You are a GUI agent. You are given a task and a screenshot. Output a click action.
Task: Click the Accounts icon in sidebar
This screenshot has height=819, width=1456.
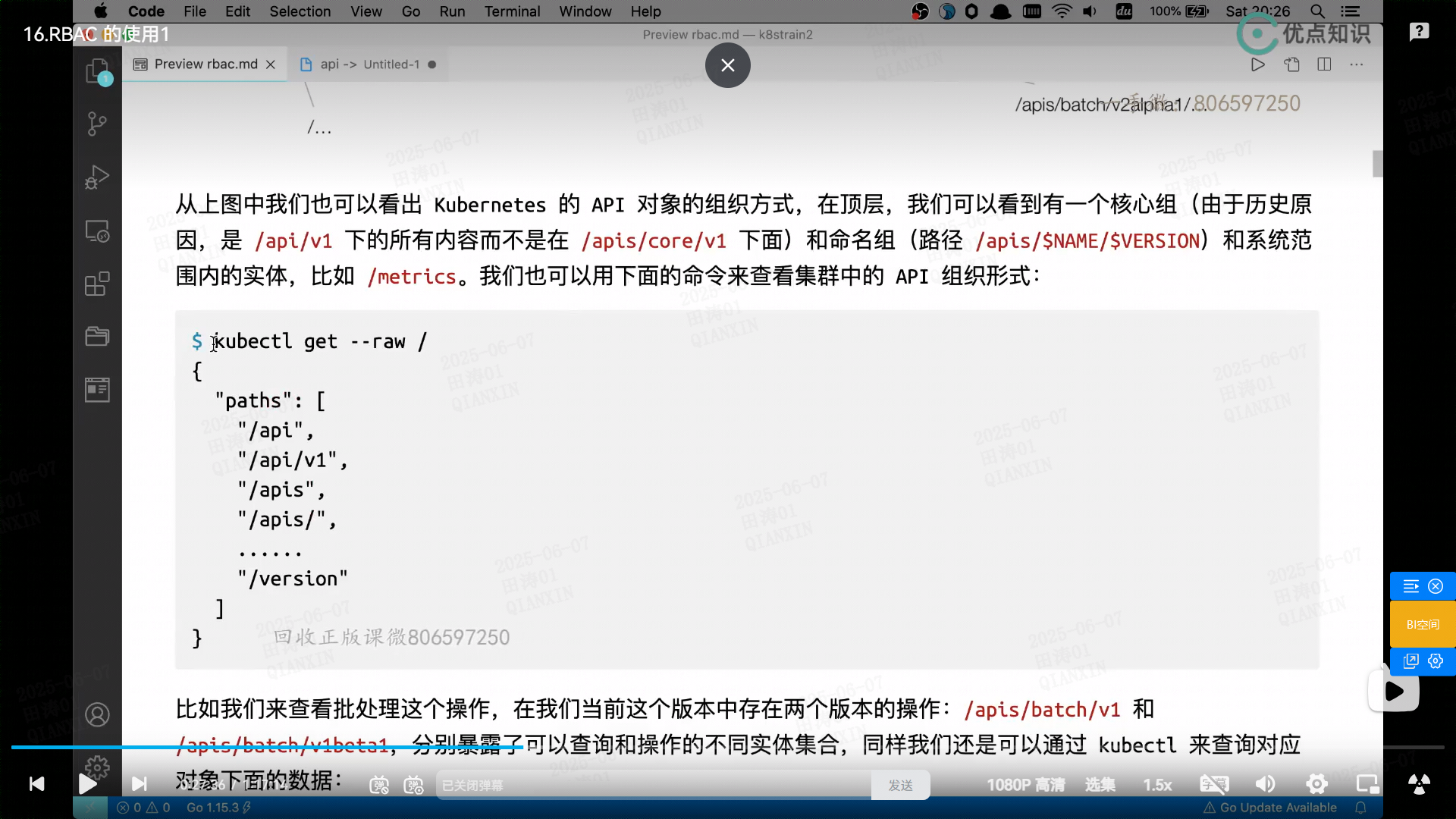point(97,714)
